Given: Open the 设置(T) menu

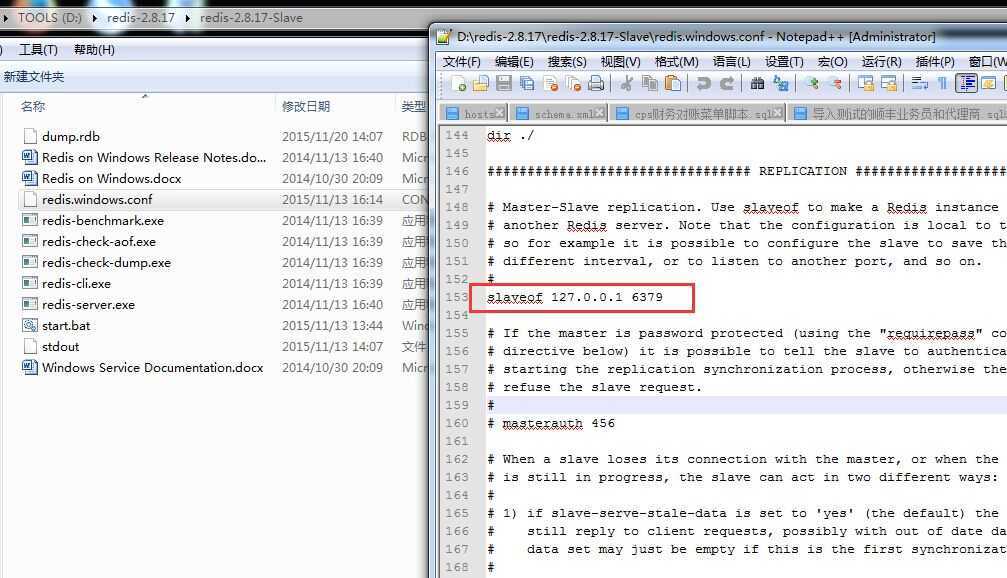Looking at the screenshot, I should [x=784, y=62].
